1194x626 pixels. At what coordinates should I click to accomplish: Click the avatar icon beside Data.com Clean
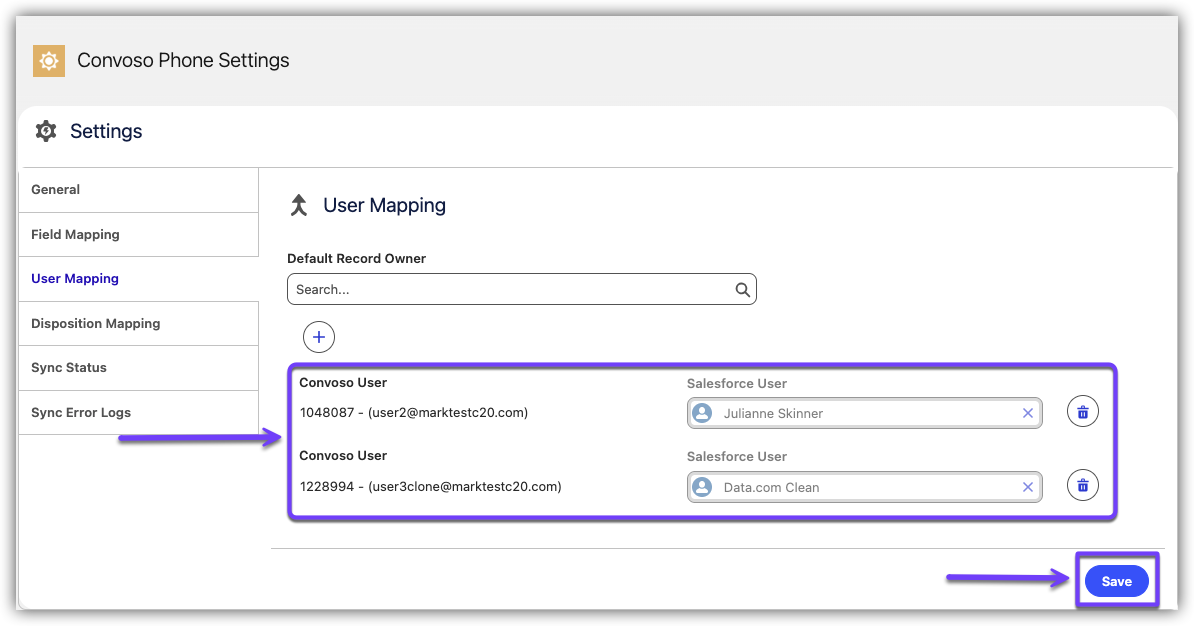(703, 487)
